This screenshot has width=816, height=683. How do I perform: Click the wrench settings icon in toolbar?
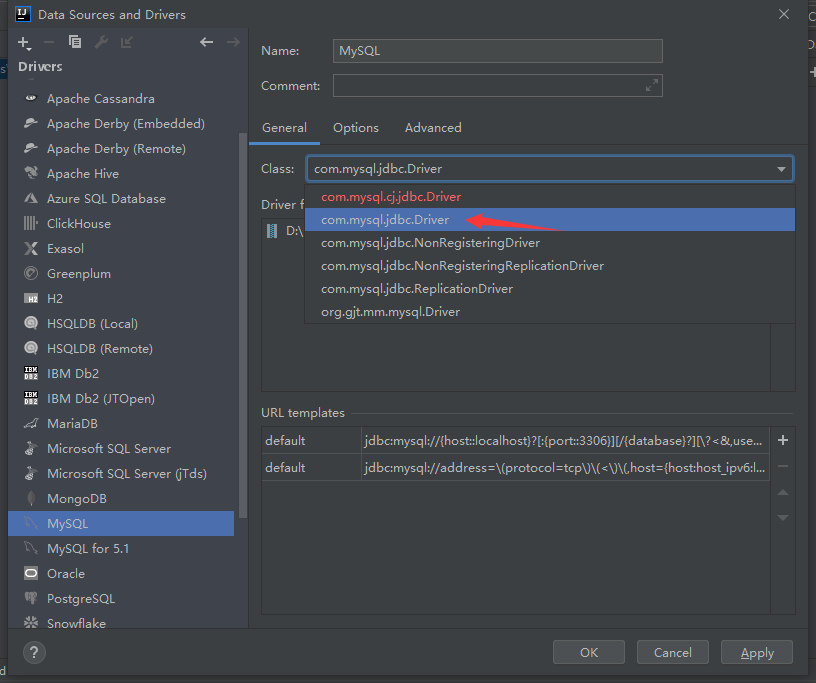pos(101,42)
